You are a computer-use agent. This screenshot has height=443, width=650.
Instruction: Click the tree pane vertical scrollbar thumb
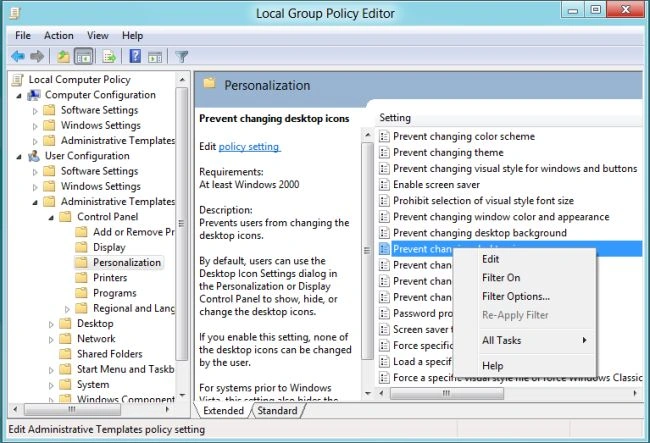coord(182,224)
